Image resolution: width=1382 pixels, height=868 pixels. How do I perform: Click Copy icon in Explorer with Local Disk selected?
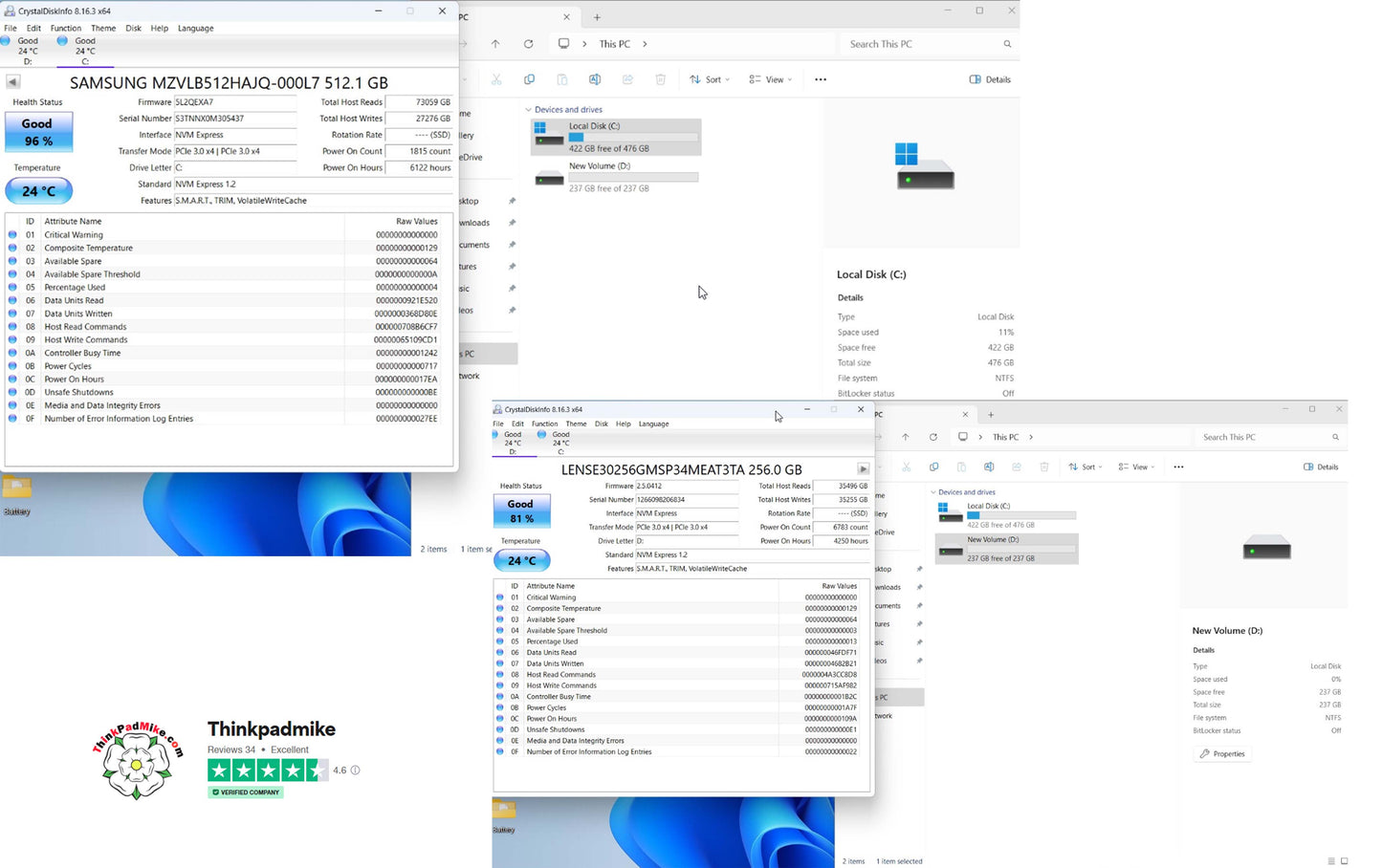point(529,79)
